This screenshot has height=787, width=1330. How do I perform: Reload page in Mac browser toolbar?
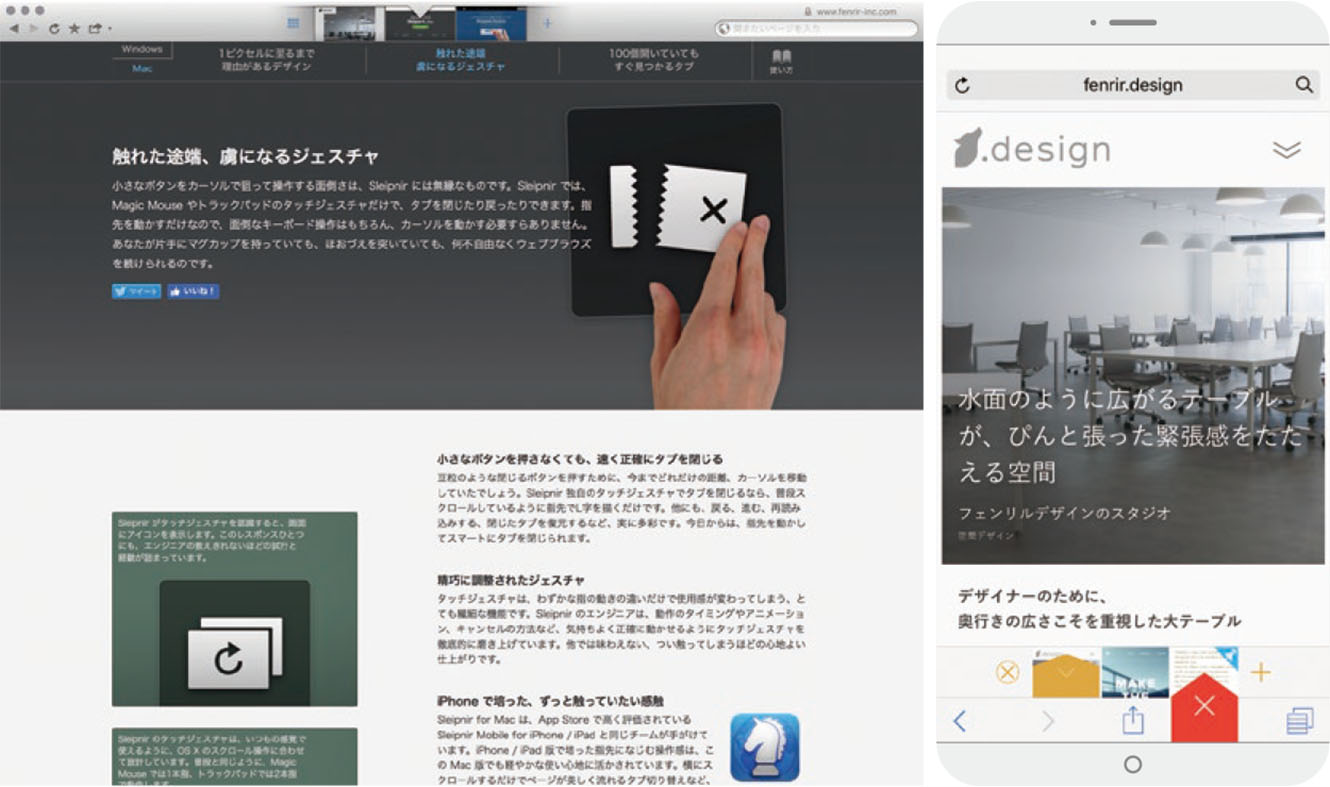(53, 29)
